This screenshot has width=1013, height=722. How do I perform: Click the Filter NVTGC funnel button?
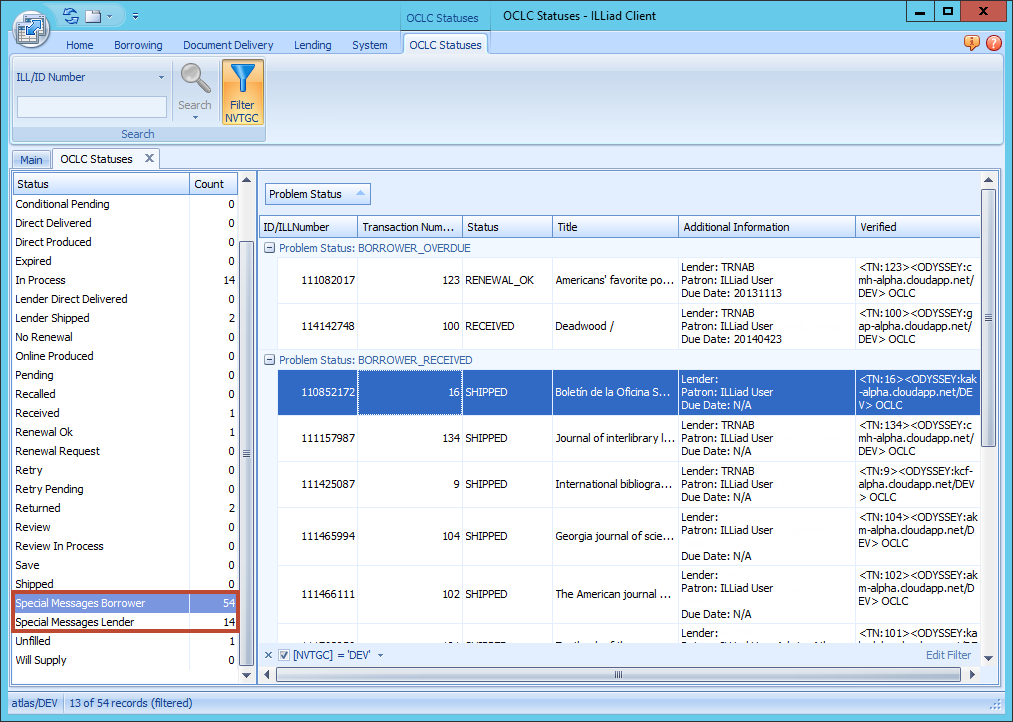tap(242, 92)
